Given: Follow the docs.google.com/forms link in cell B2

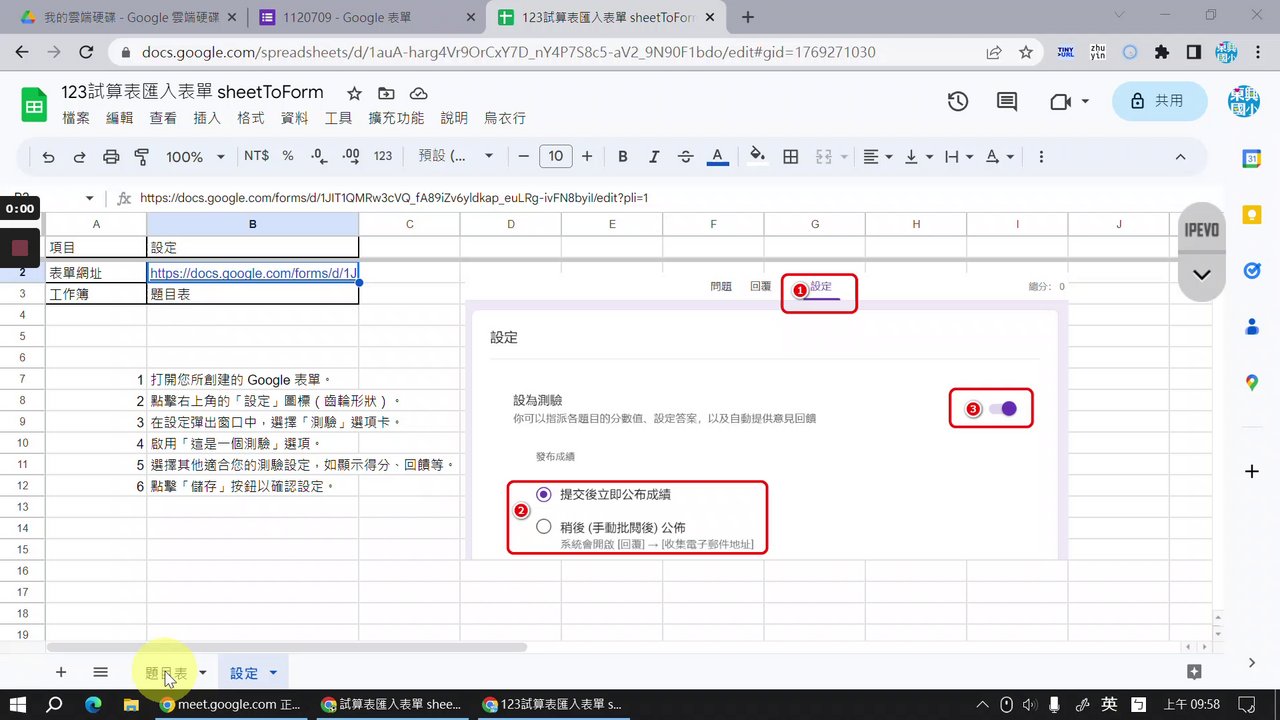Looking at the screenshot, I should click(x=253, y=273).
